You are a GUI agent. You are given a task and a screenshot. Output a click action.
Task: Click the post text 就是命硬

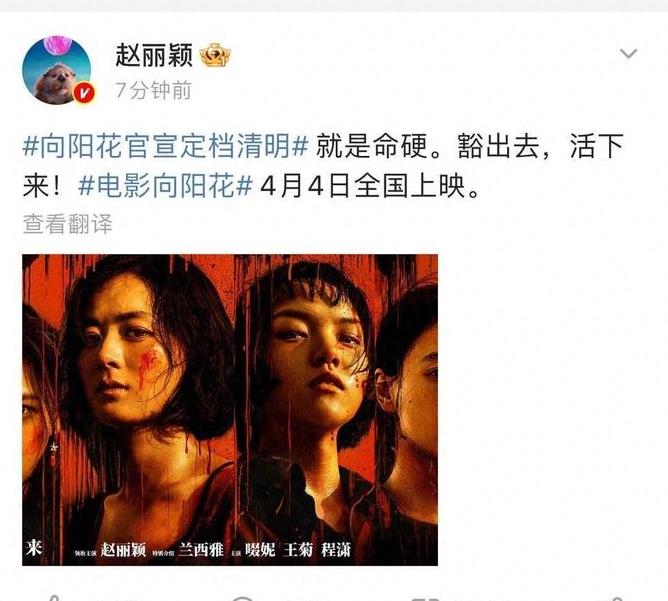click(x=371, y=146)
